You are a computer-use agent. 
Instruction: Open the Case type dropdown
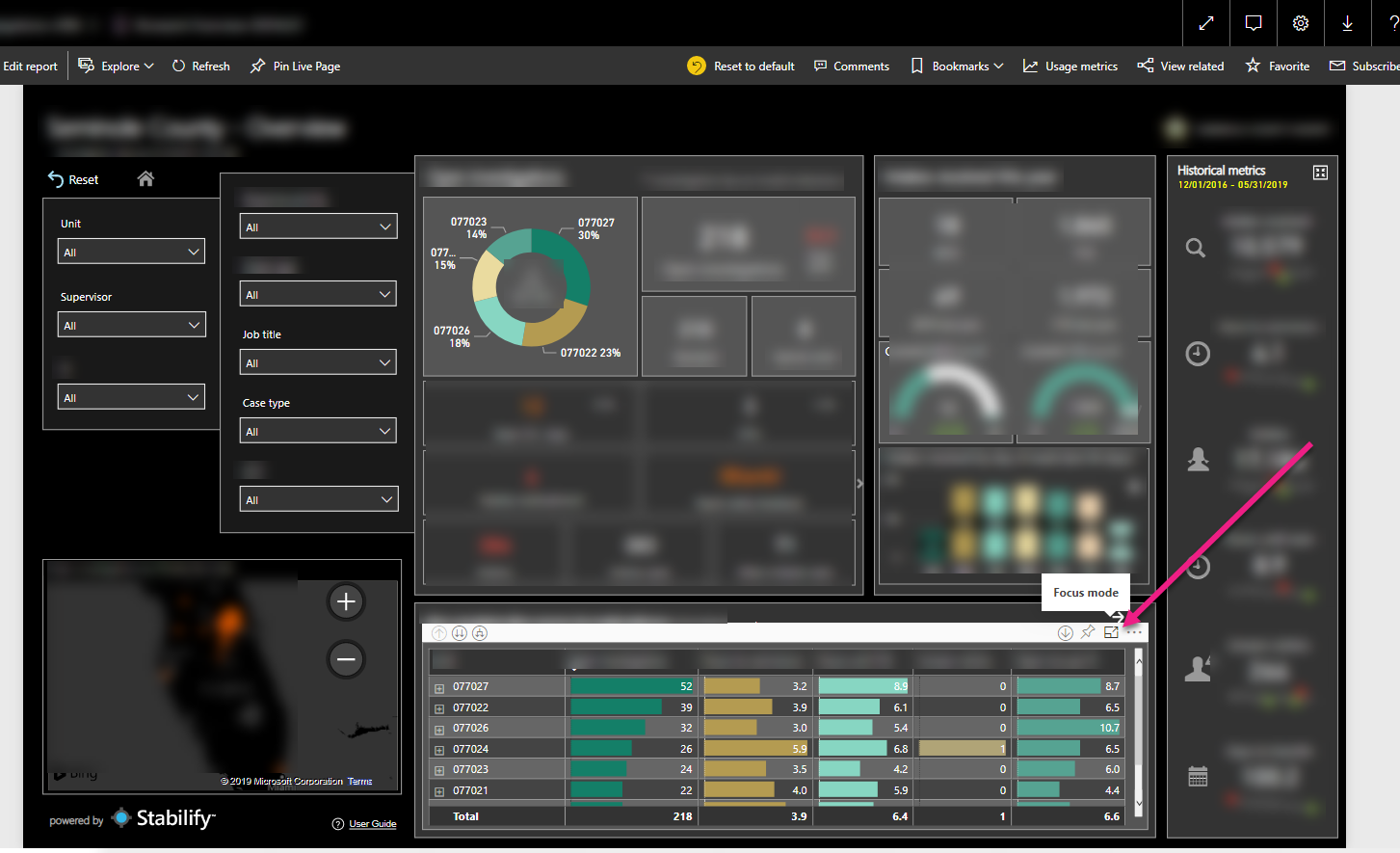point(318,431)
